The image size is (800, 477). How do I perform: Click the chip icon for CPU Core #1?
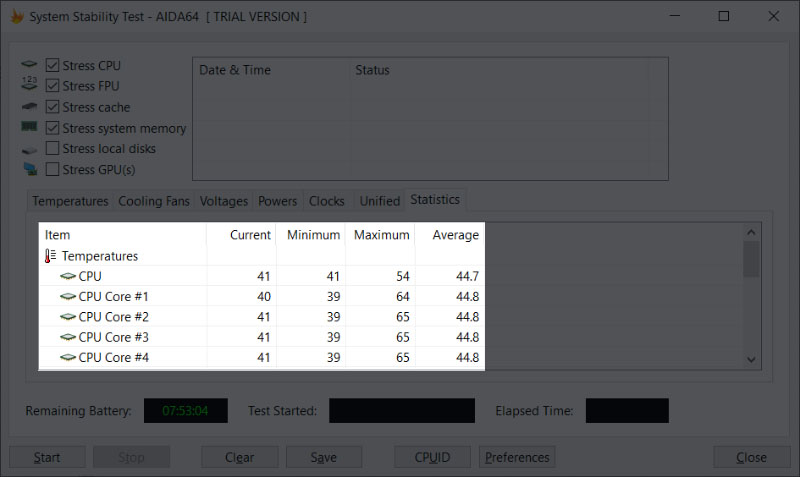pos(68,296)
